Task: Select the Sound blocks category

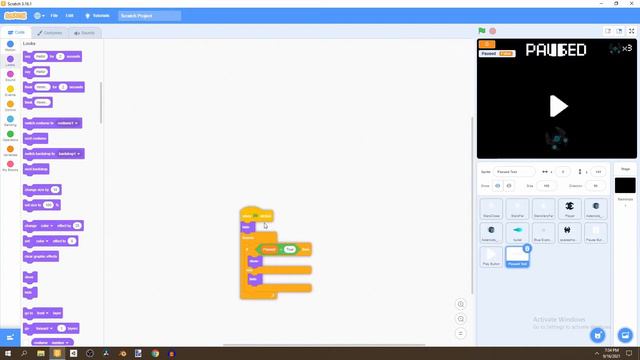Action: pos(10,76)
